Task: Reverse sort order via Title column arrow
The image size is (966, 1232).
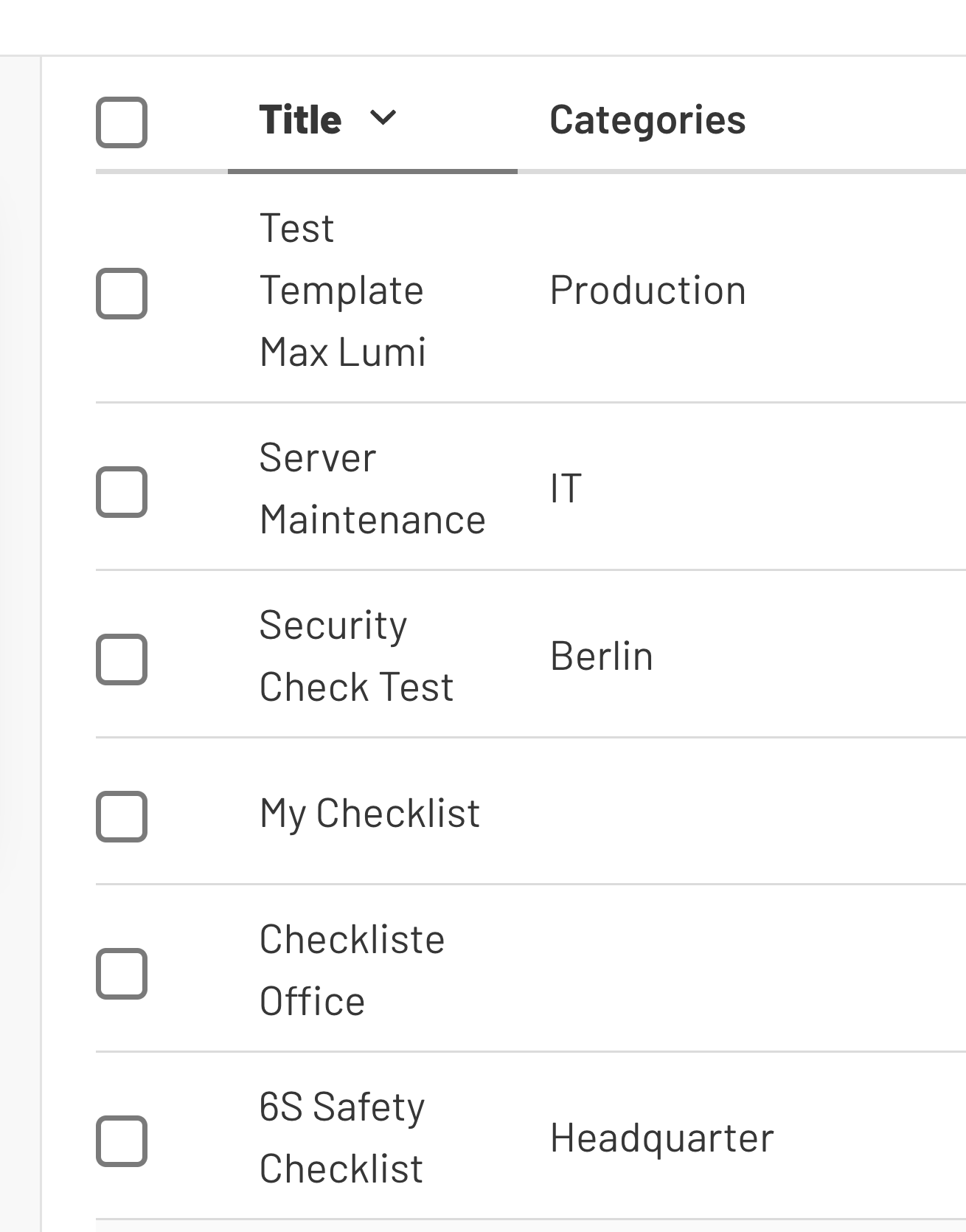Action: (382, 118)
